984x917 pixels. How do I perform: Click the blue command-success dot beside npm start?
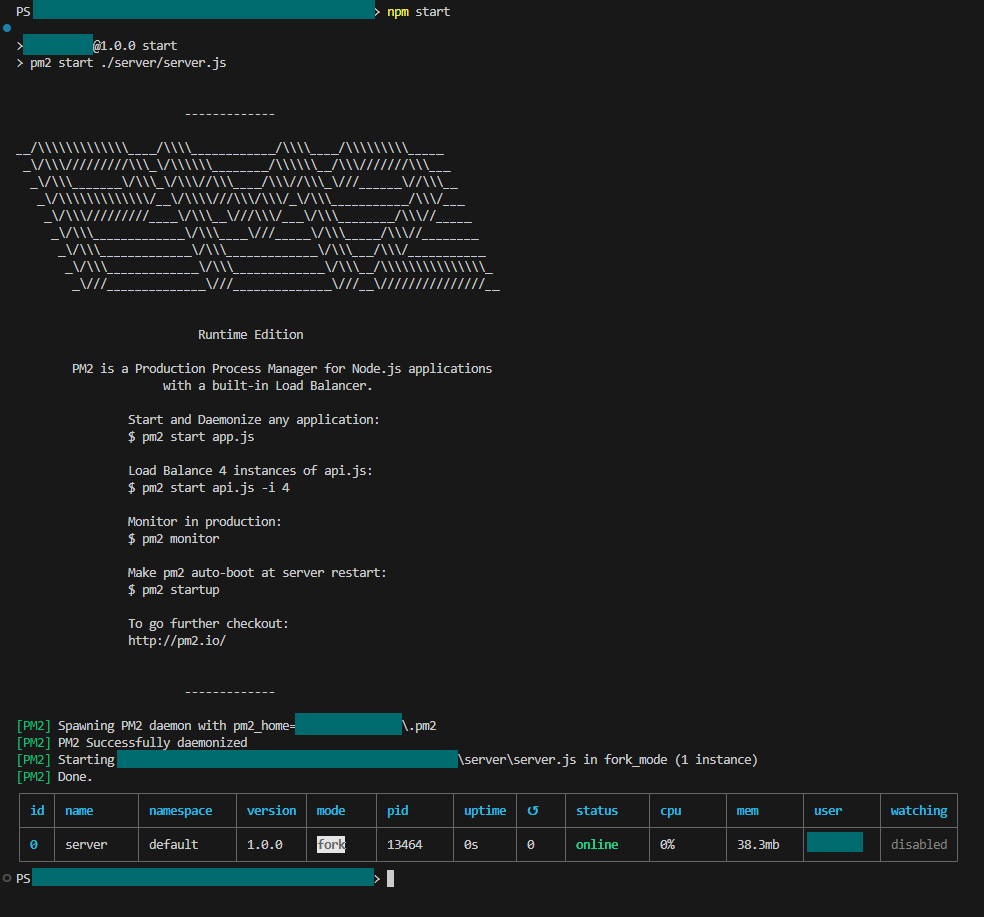tap(7, 28)
